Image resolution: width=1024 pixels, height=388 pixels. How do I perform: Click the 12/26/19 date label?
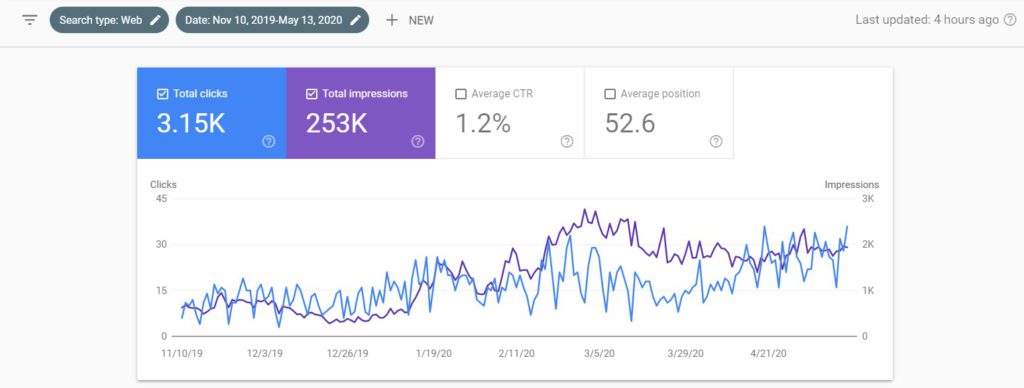click(348, 353)
